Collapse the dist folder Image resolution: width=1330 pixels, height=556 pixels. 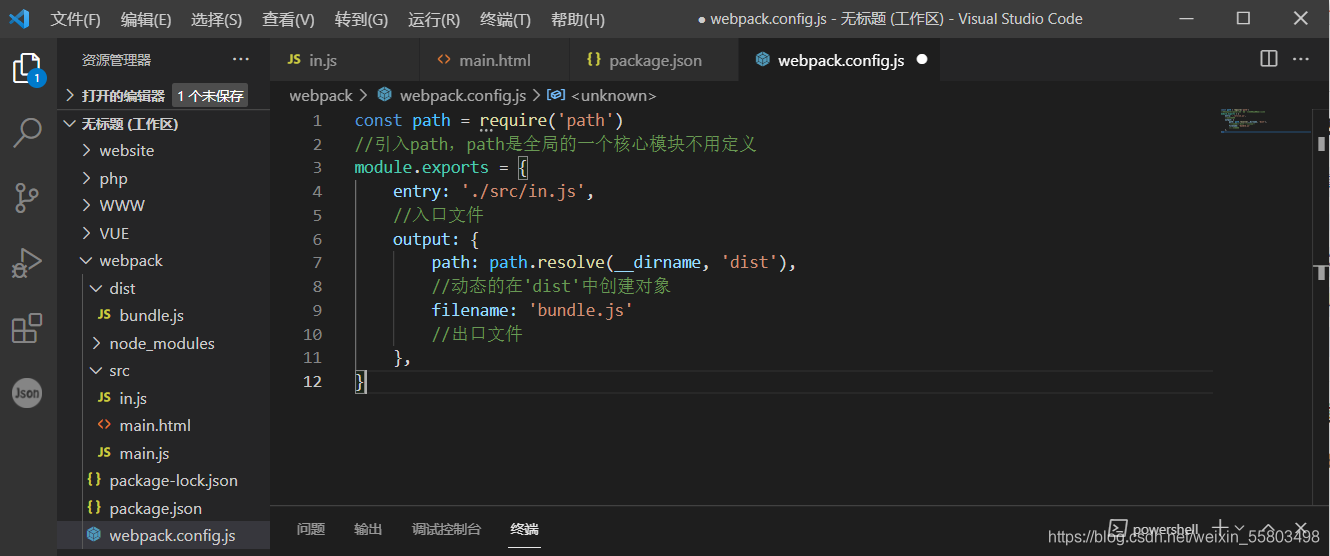[x=97, y=288]
